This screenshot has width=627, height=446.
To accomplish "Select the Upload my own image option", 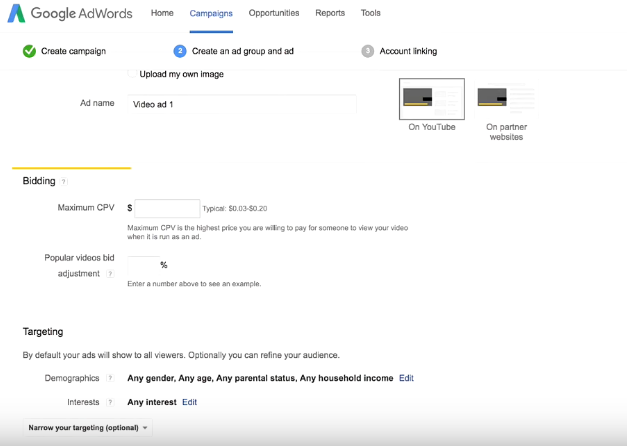I will [x=133, y=74].
